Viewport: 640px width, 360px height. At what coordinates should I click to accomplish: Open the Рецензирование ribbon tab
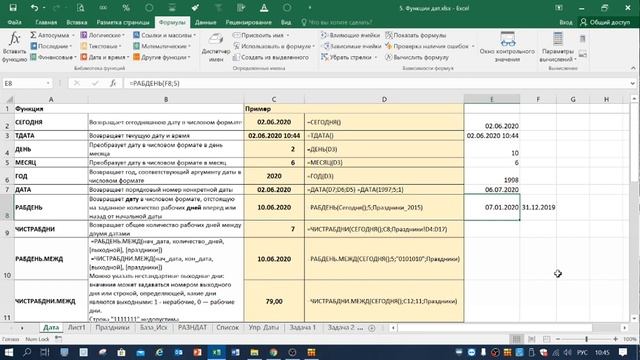249,22
